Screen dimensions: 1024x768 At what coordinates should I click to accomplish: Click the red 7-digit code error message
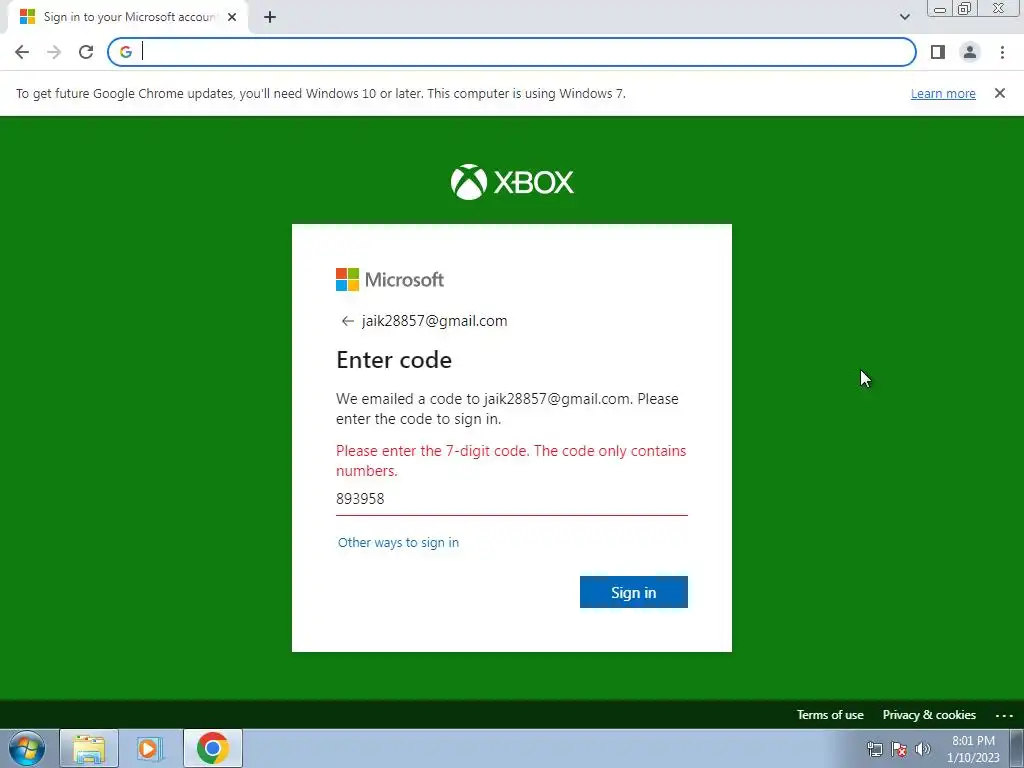click(511, 460)
